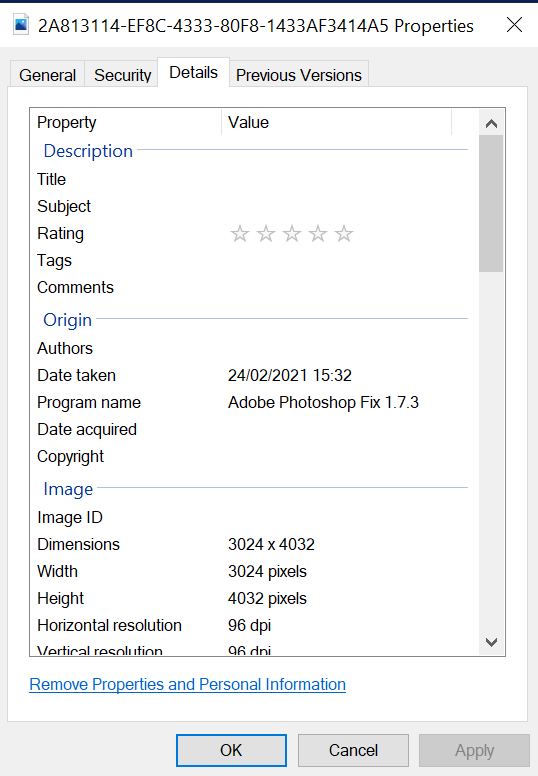Click the scroll up arrow
The width and height of the screenshot is (538, 776).
[491, 123]
